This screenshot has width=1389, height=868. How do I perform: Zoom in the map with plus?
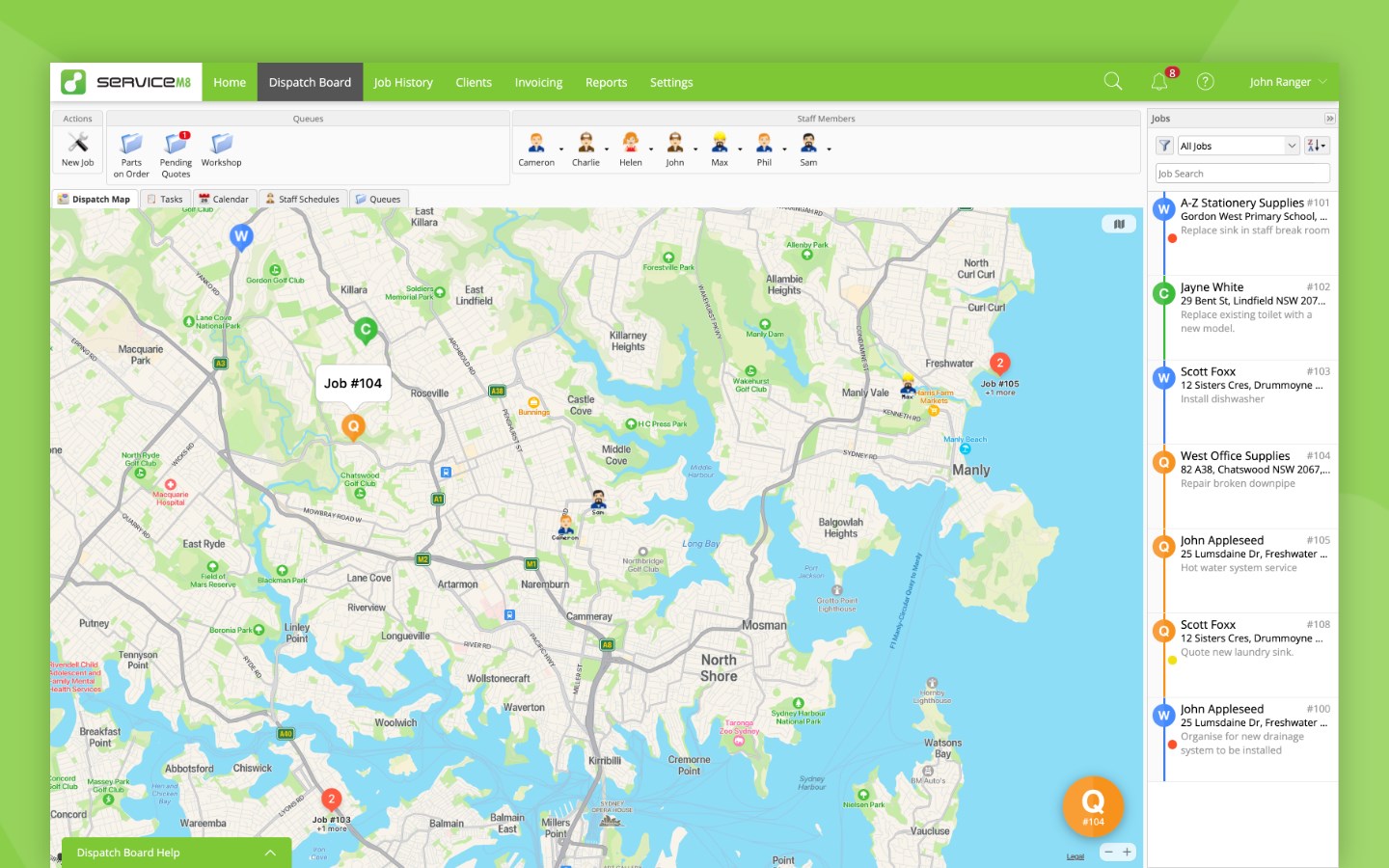click(1127, 852)
